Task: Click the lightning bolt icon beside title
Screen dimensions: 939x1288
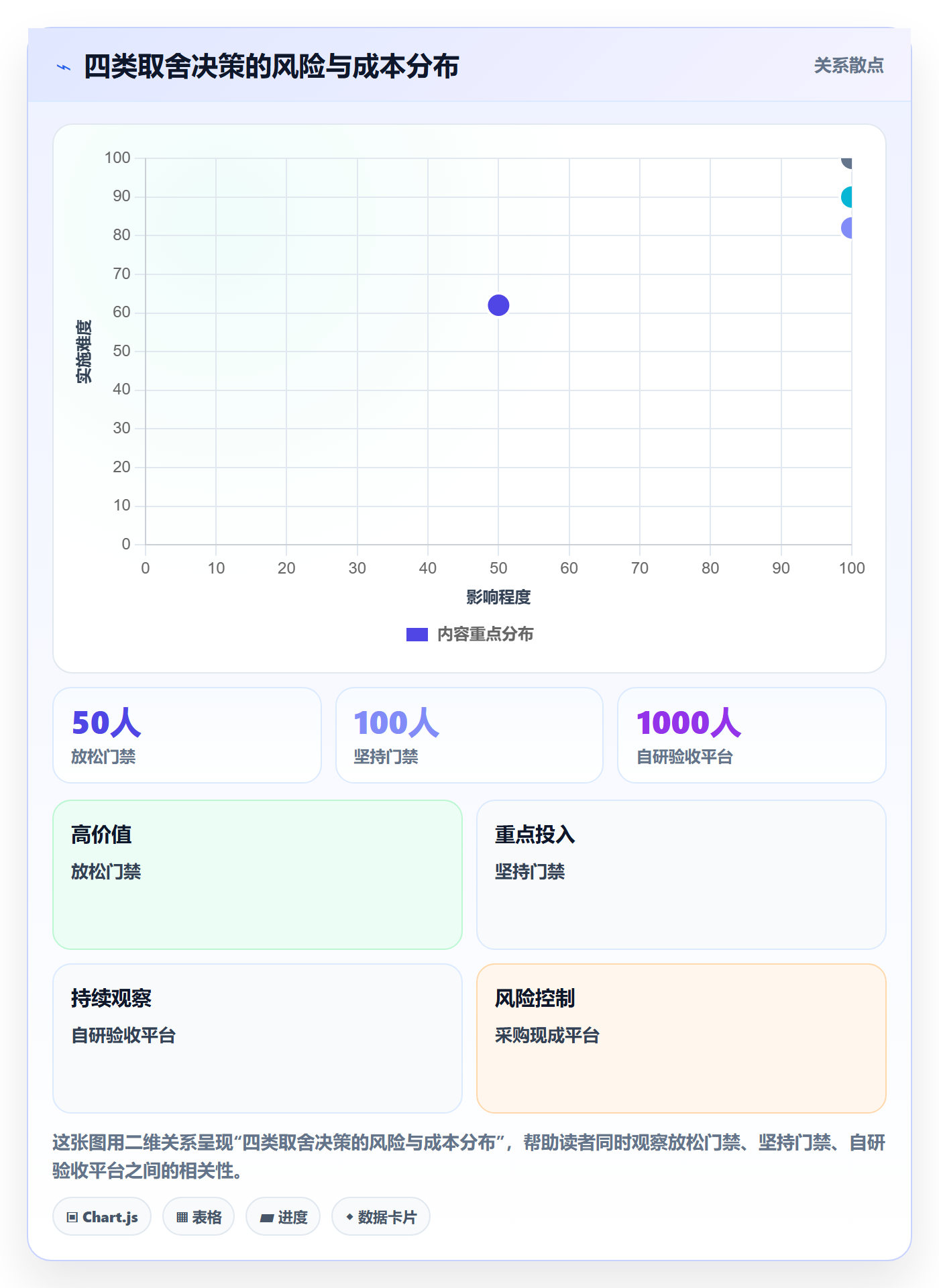Action: pyautogui.click(x=64, y=67)
